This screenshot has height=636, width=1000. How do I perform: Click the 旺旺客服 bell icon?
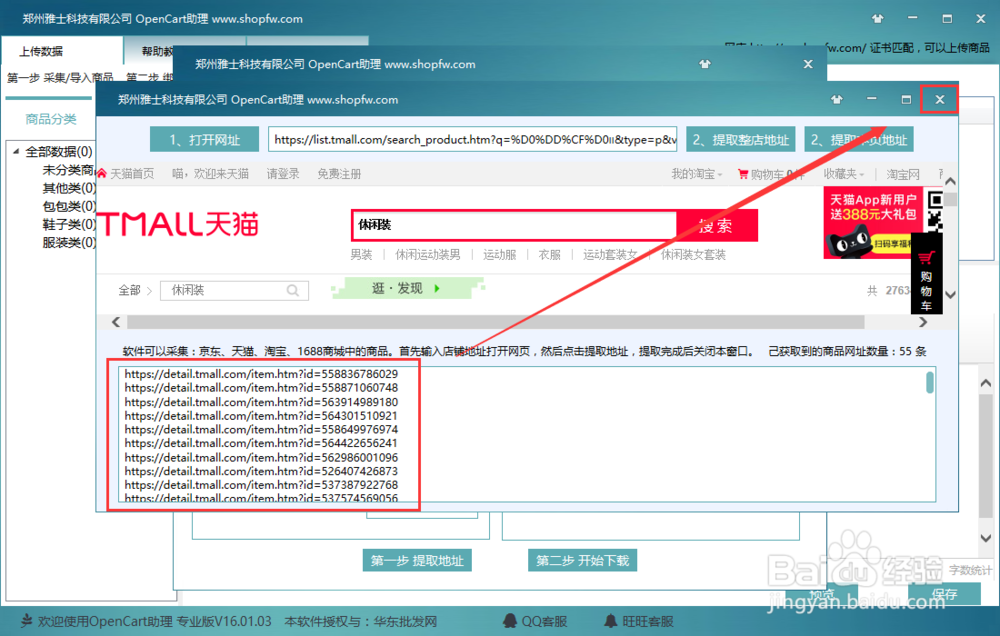[610, 621]
